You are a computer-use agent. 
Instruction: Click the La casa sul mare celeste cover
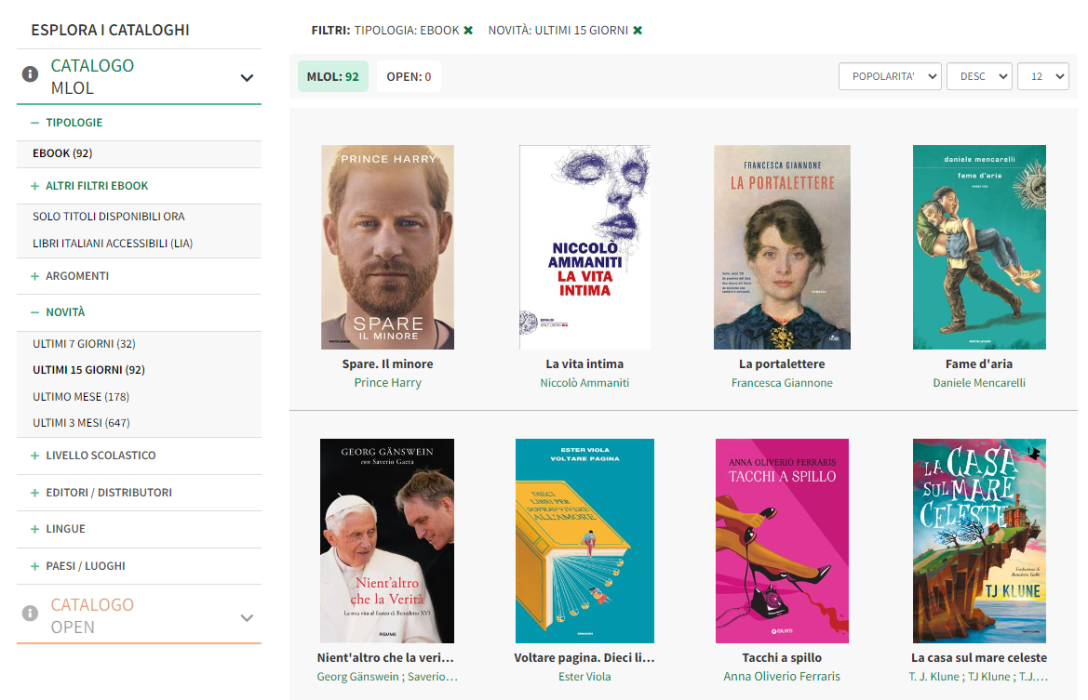click(x=979, y=540)
